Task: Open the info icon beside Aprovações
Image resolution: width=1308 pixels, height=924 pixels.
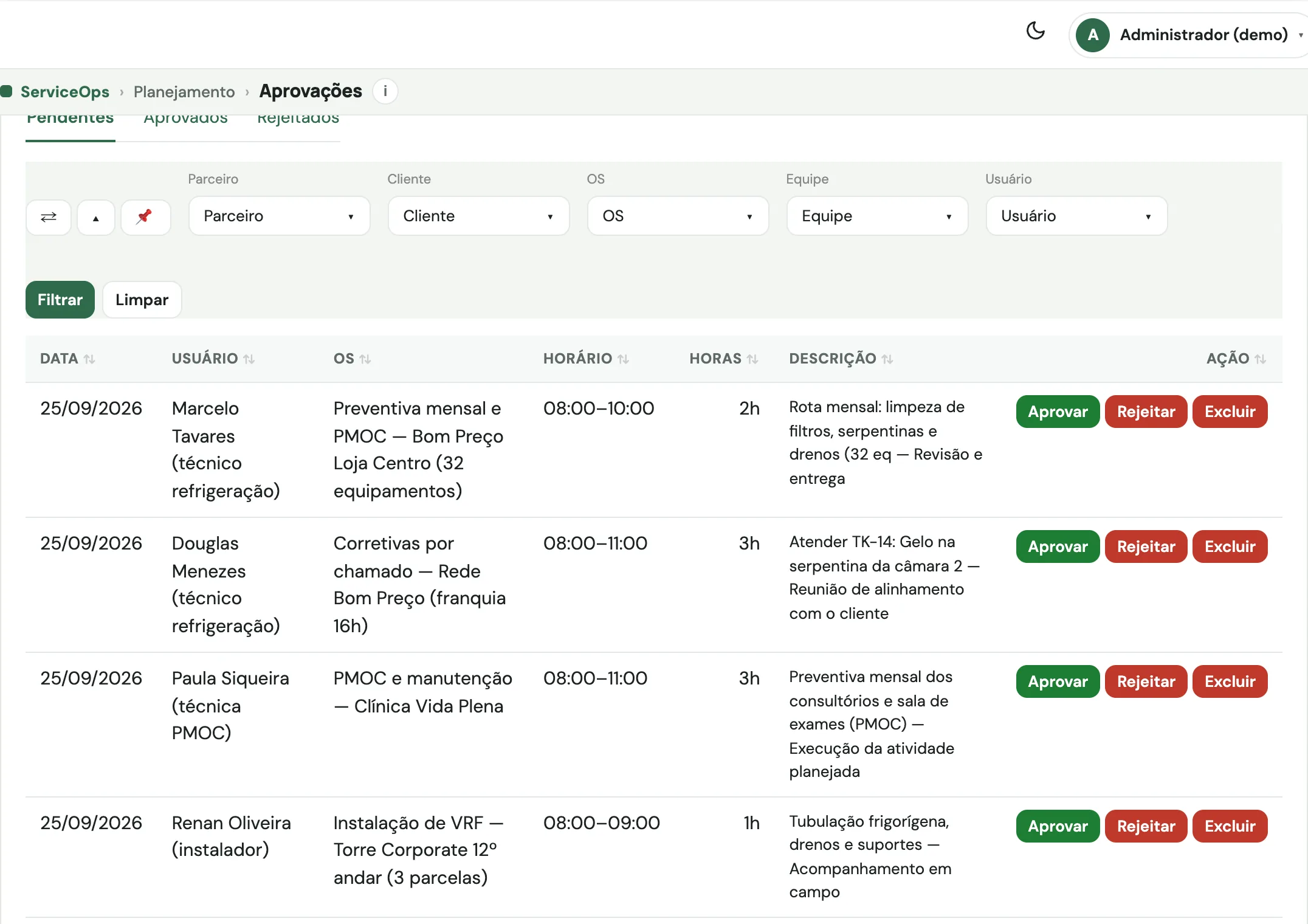Action: pyautogui.click(x=385, y=91)
